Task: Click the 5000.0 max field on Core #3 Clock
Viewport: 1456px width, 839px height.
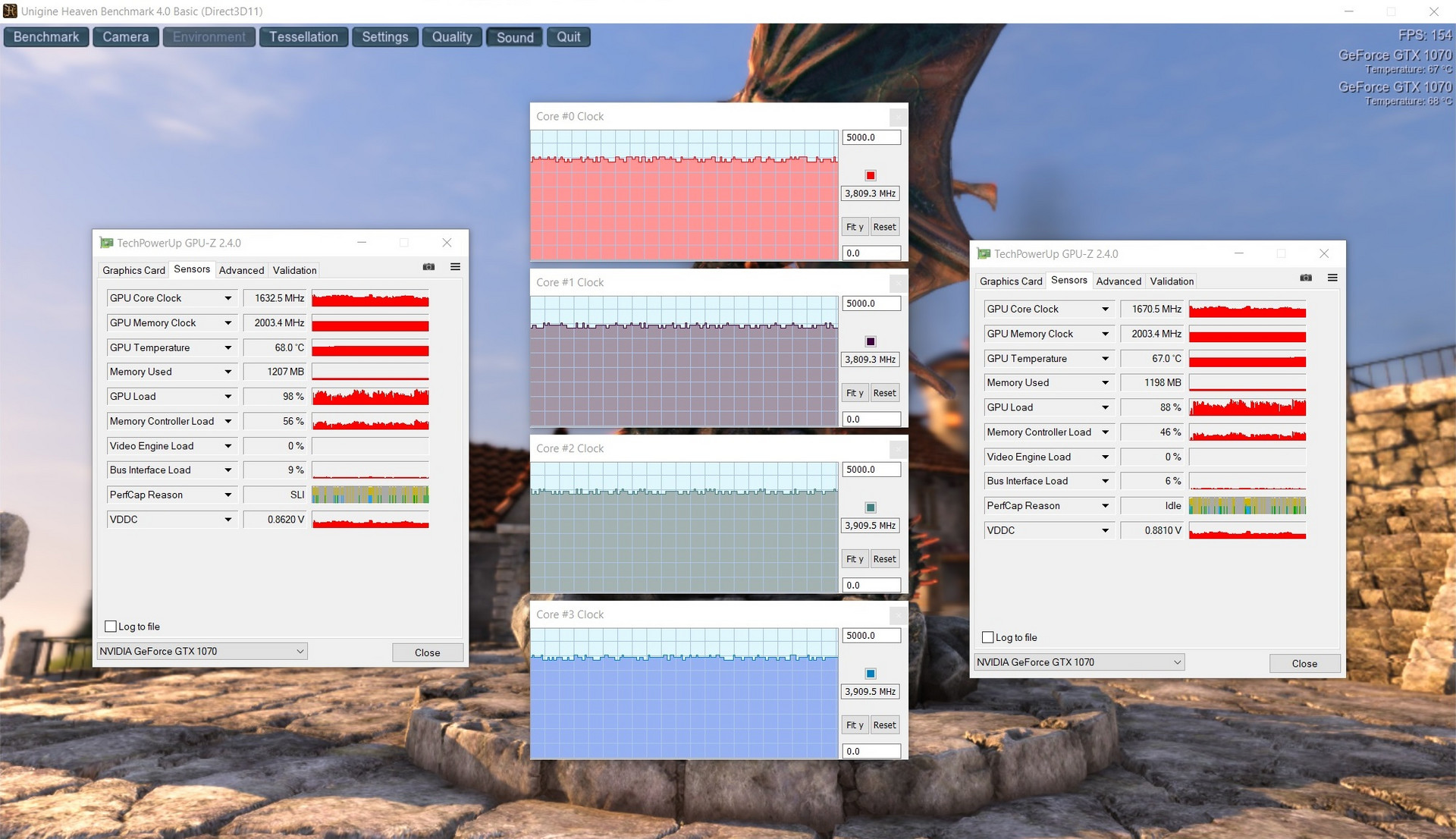Action: (x=871, y=636)
